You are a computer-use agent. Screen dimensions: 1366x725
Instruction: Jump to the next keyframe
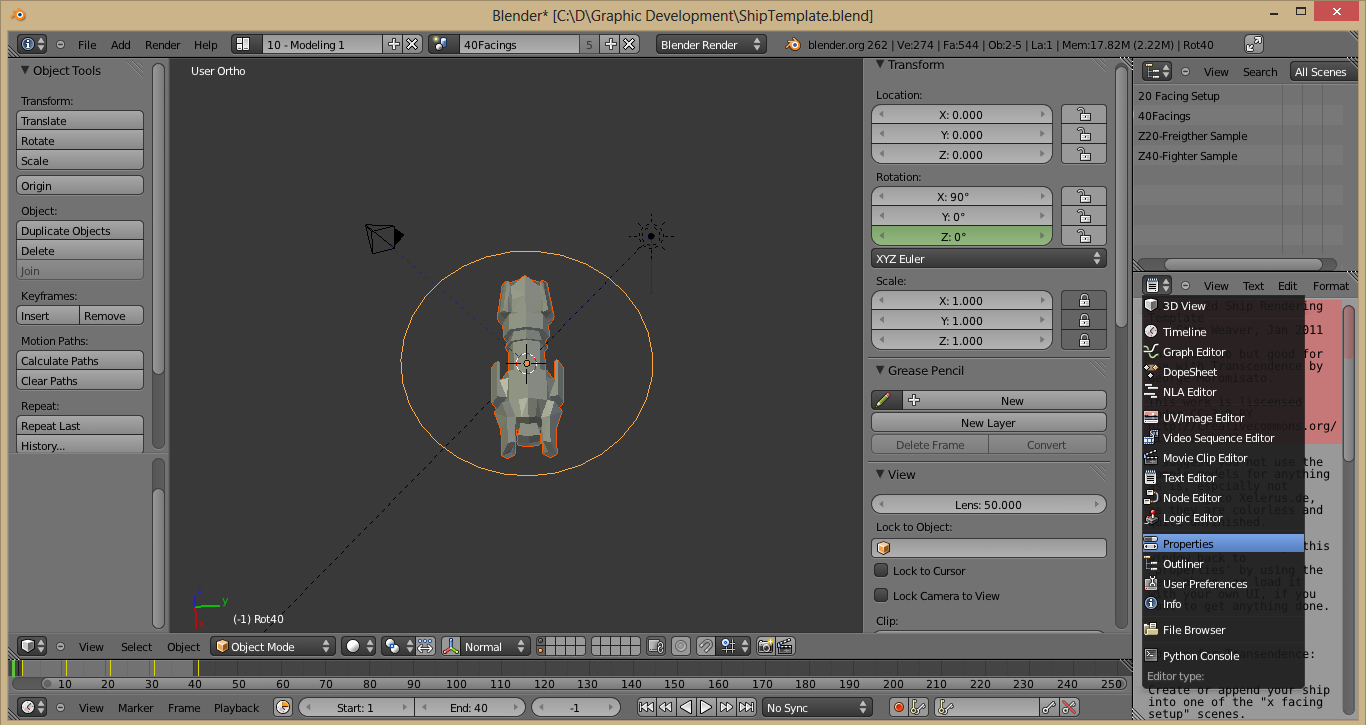(x=726, y=707)
